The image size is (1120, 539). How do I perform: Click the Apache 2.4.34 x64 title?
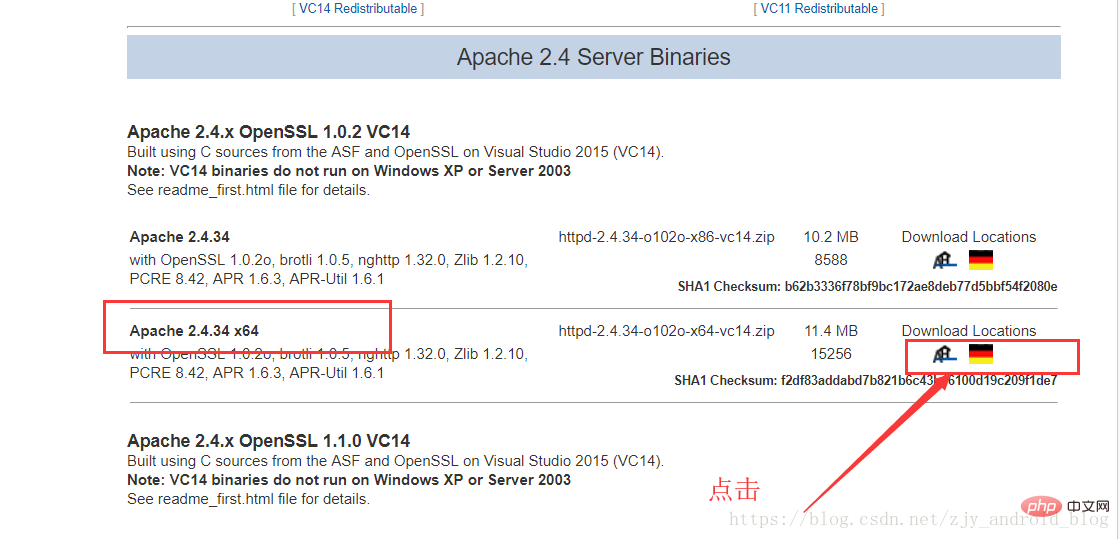194,331
